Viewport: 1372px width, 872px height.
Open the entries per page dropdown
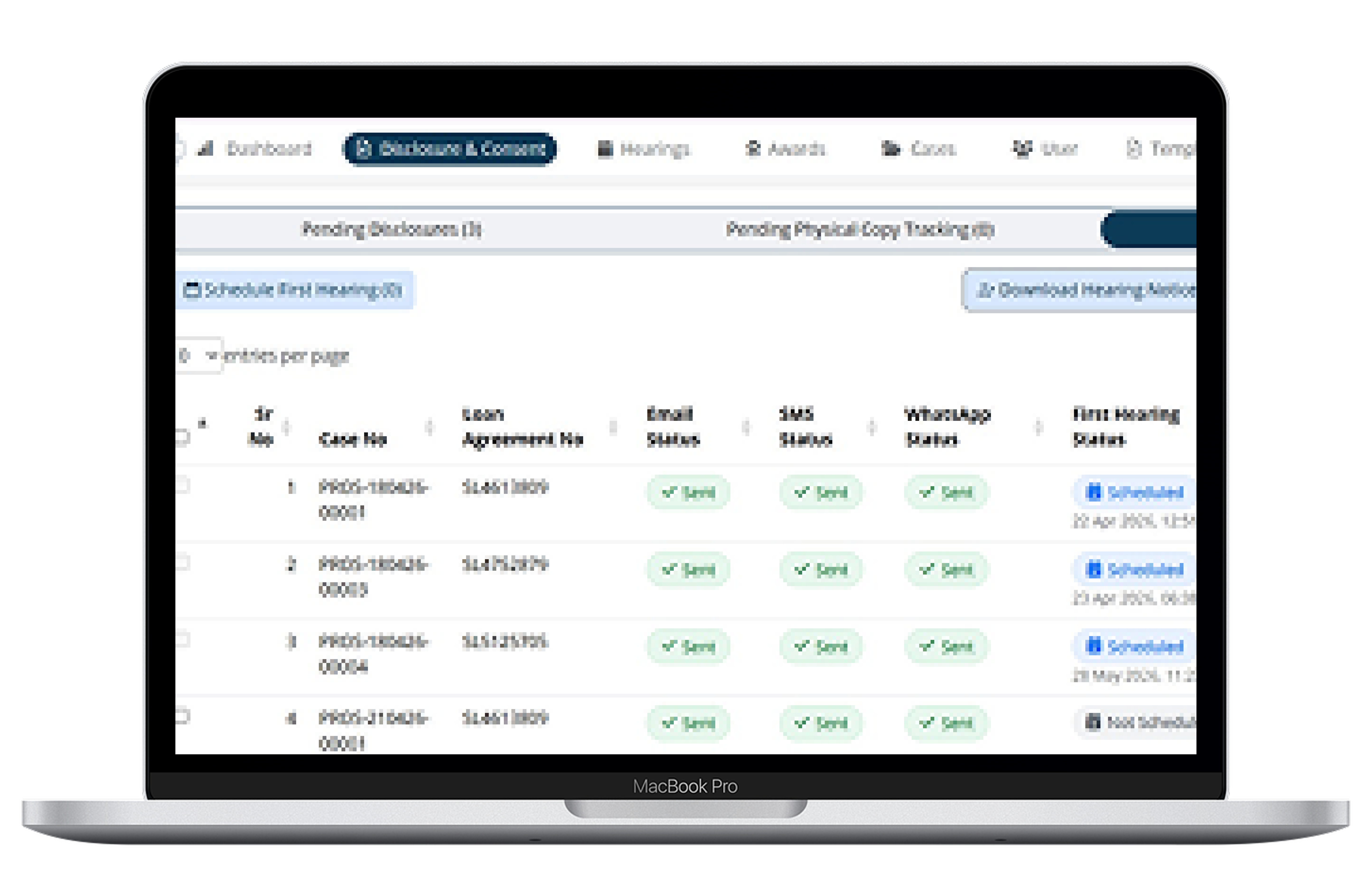point(199,356)
